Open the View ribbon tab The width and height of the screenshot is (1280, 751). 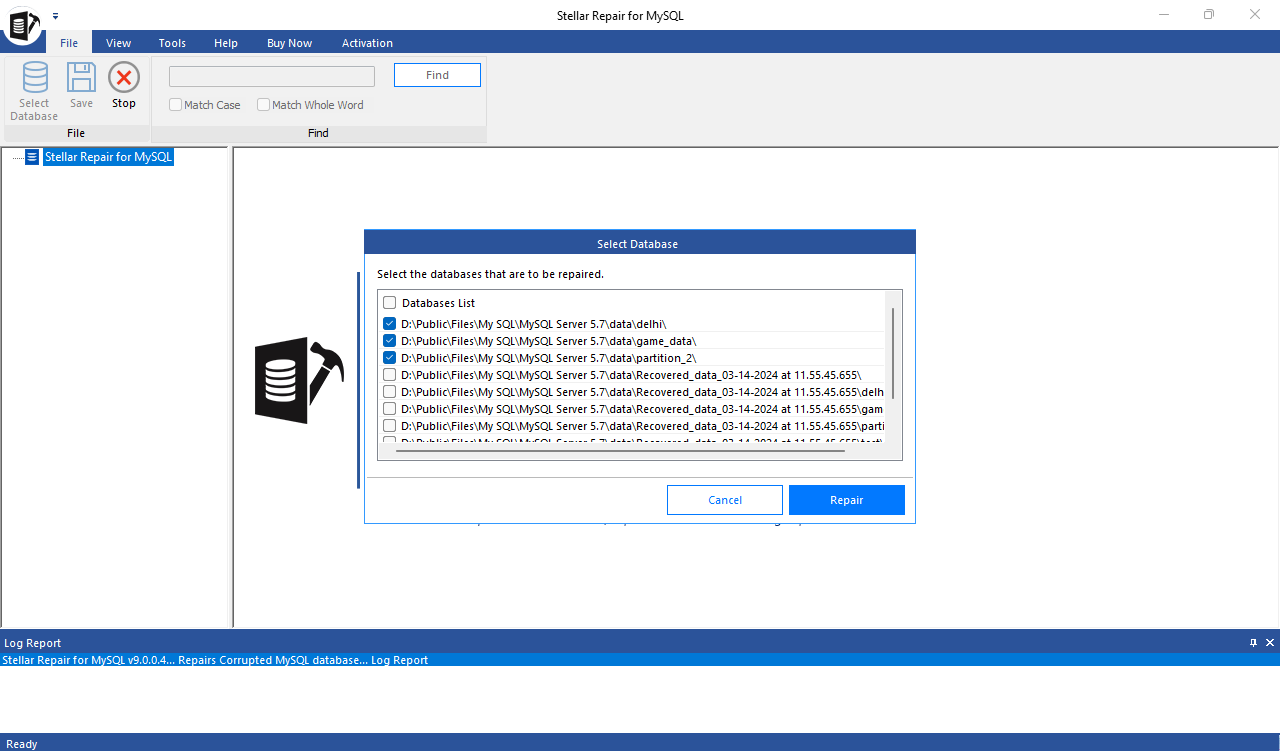(x=119, y=43)
